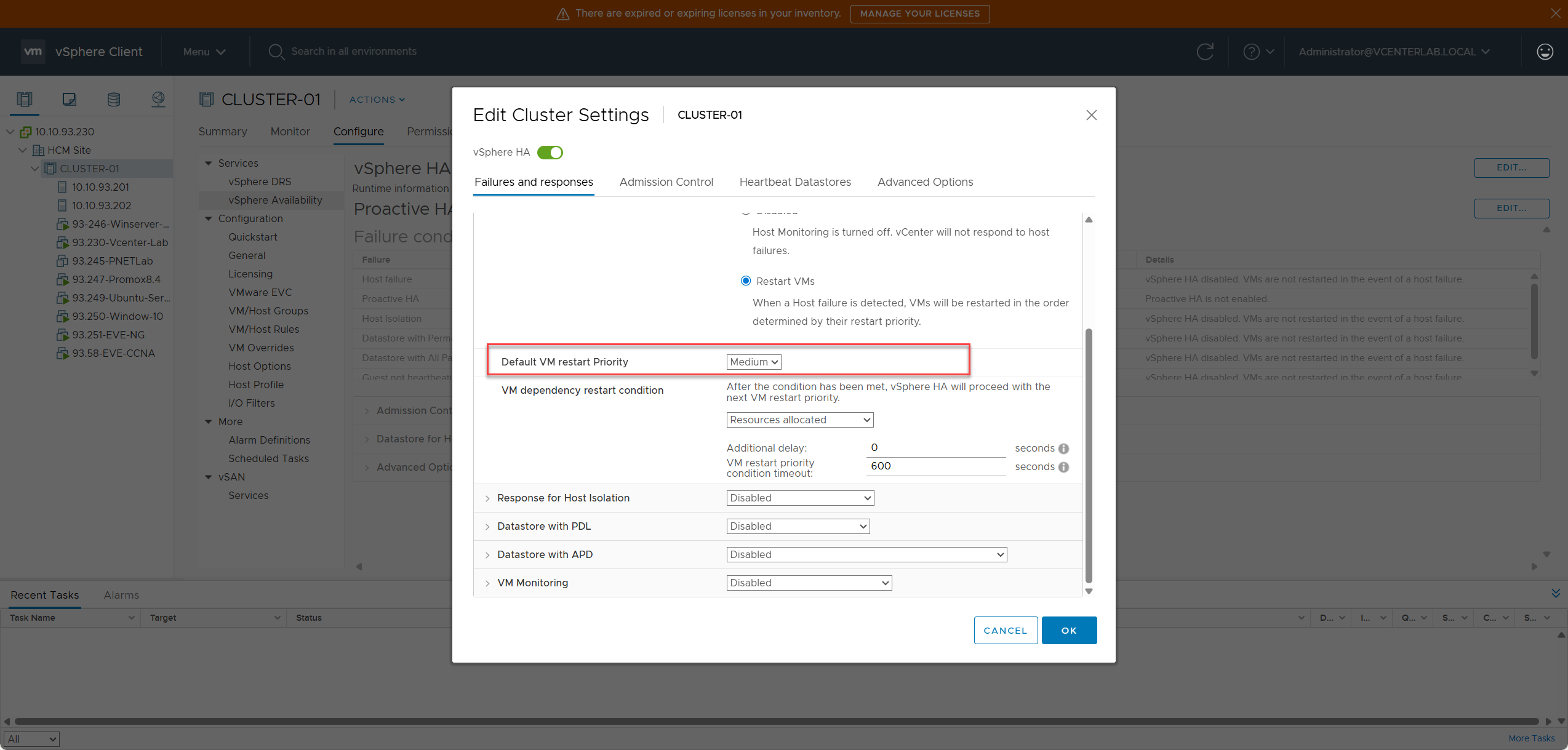Viewport: 1568px width, 750px height.
Task: Expand the Response for Host Isolation section
Action: [x=487, y=498]
